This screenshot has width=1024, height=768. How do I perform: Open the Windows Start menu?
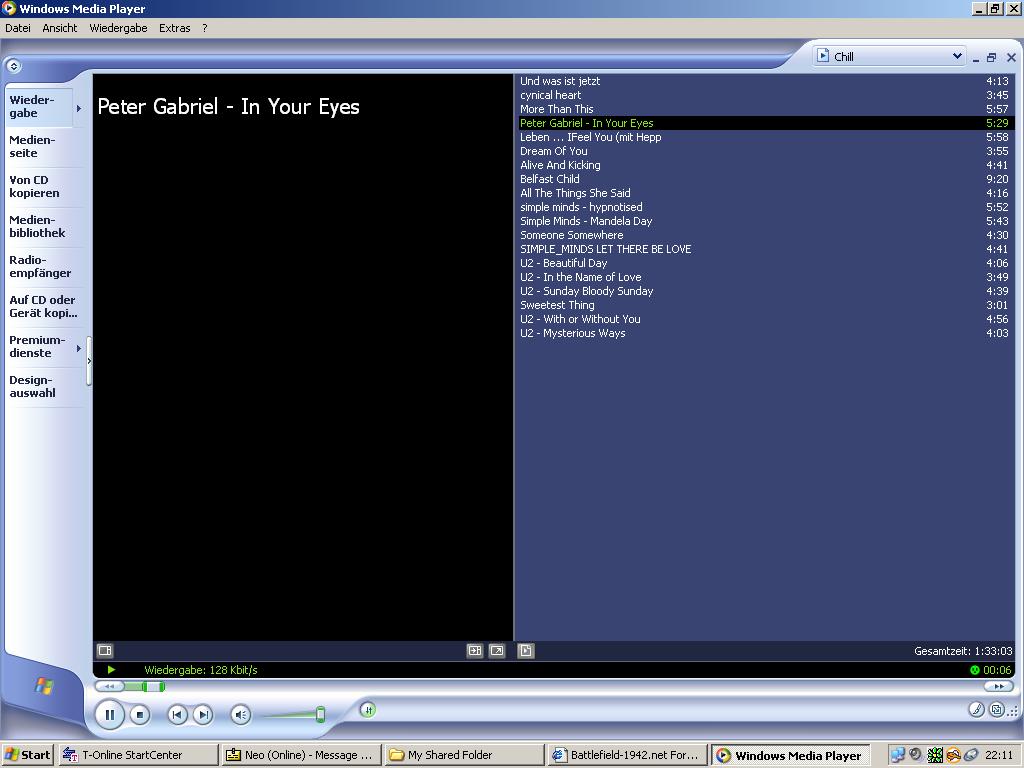[27, 755]
